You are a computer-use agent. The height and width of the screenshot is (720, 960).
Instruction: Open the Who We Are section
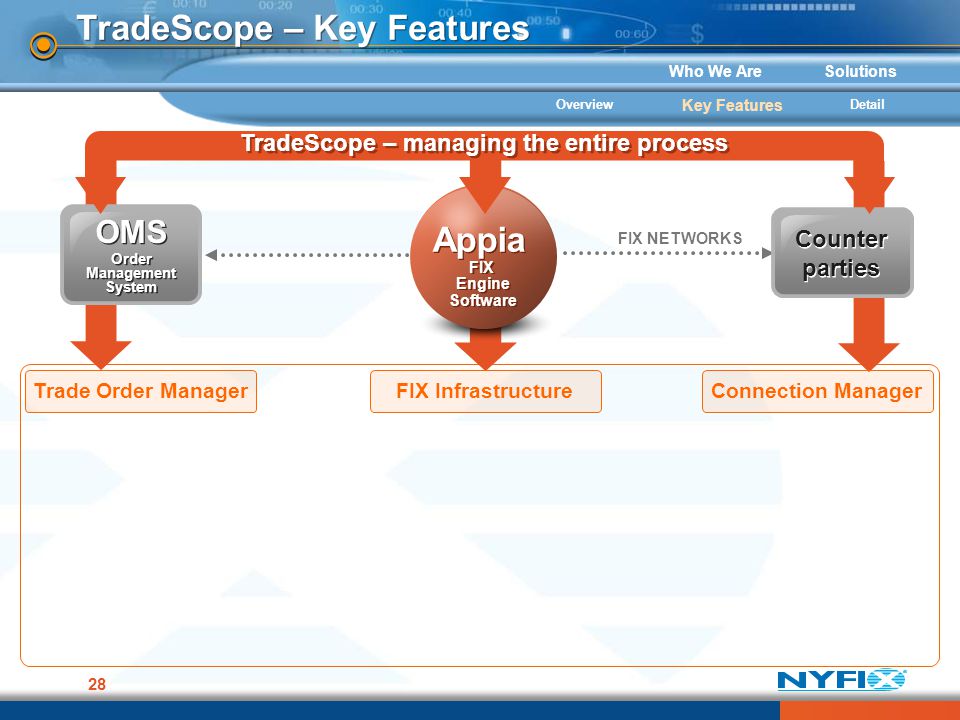pos(714,72)
